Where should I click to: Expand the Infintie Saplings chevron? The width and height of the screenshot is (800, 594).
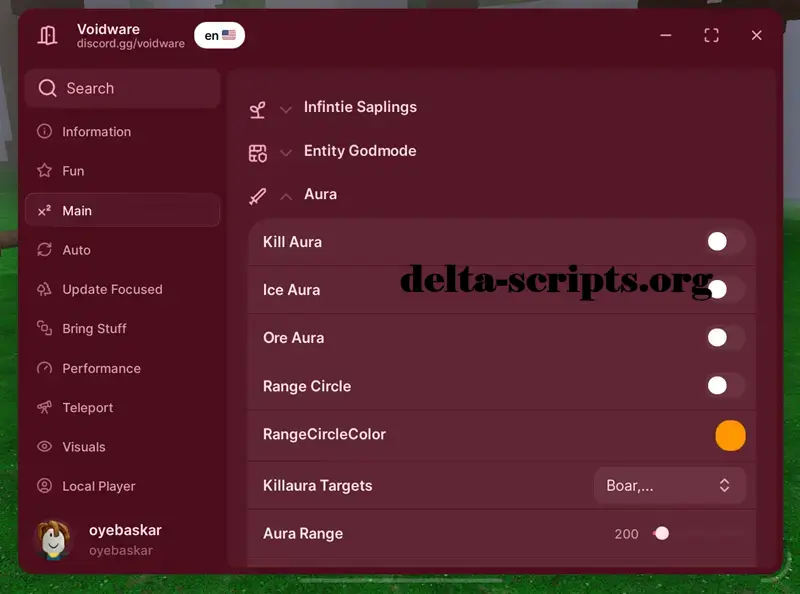[286, 109]
